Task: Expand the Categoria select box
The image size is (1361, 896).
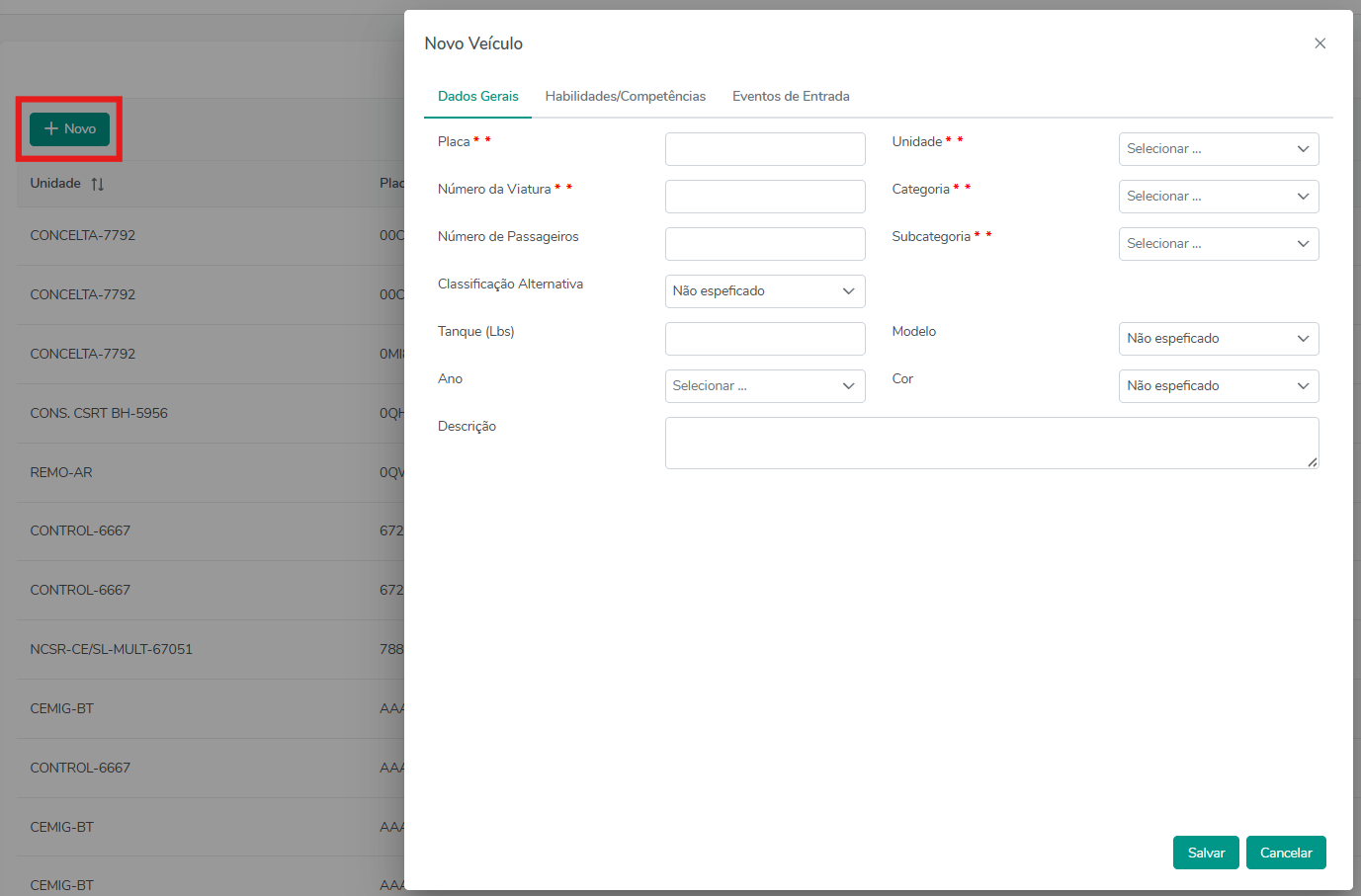Action: point(1218,197)
